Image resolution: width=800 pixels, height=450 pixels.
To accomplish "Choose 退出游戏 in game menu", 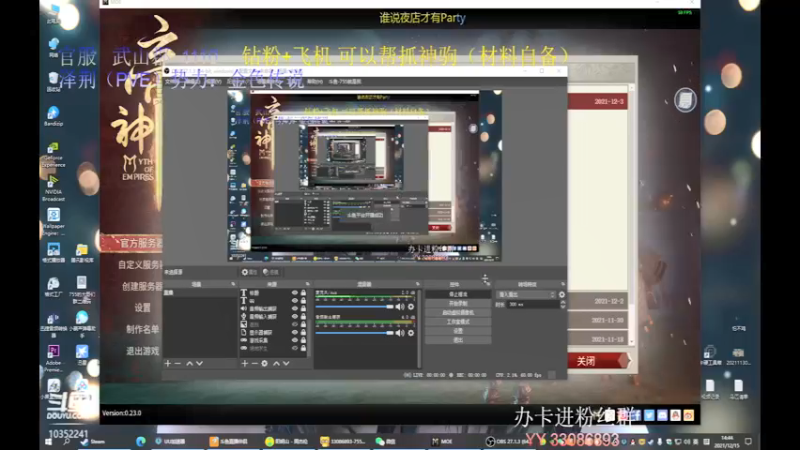I will point(142,351).
